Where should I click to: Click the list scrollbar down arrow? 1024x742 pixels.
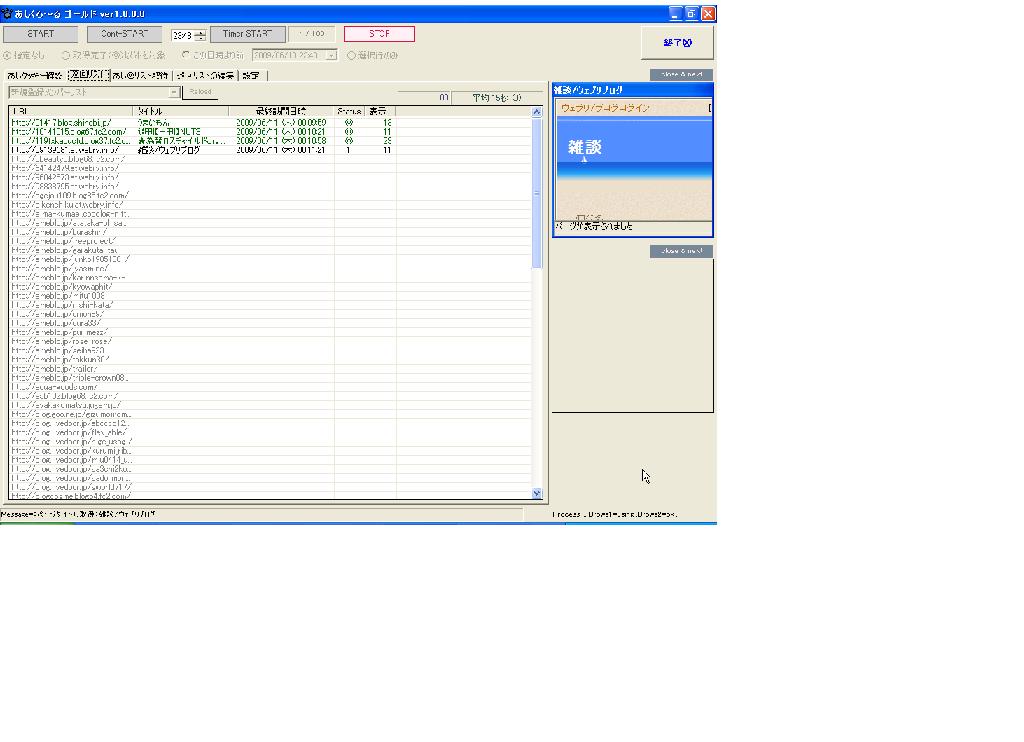(537, 494)
